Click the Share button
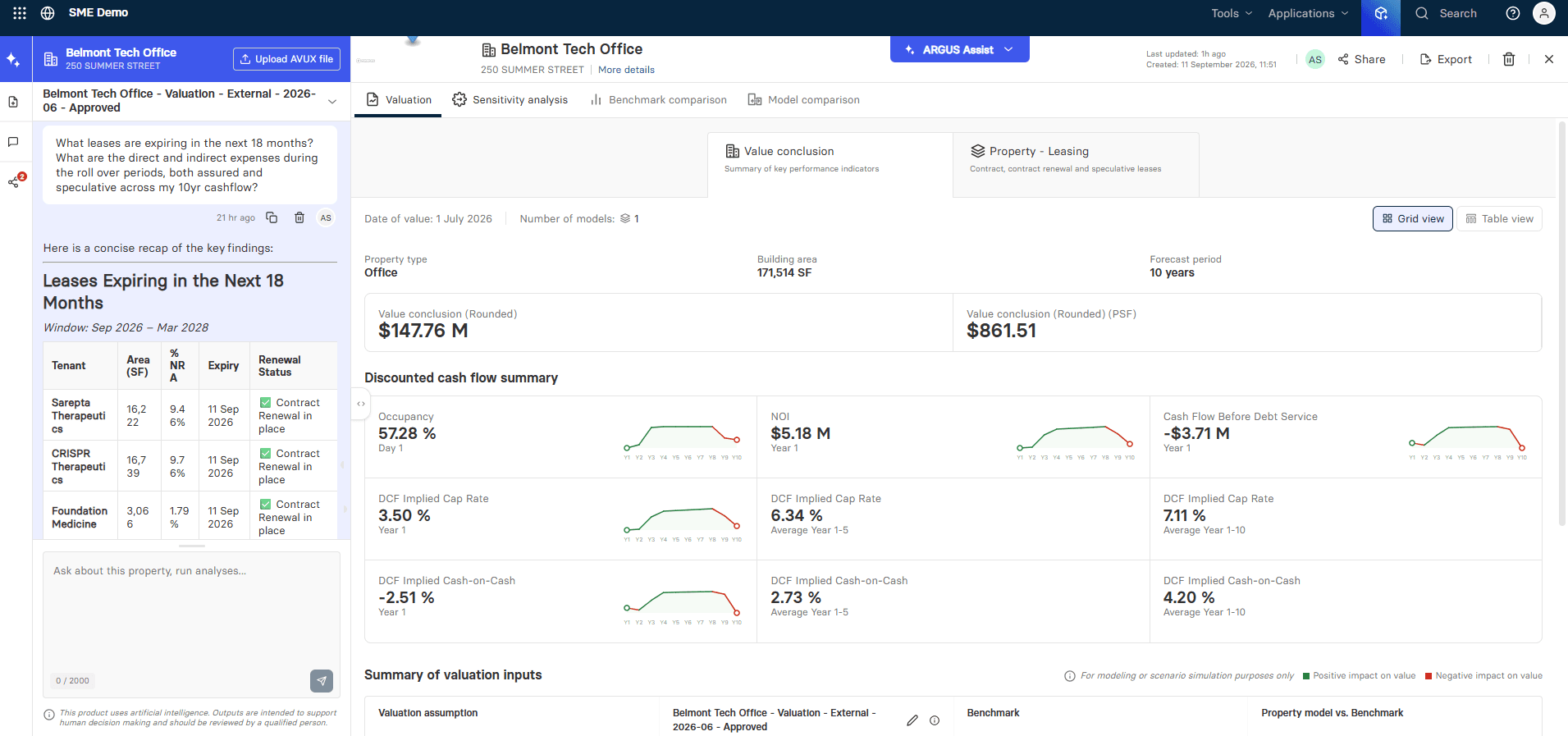The width and height of the screenshot is (1568, 736). pos(1361,59)
